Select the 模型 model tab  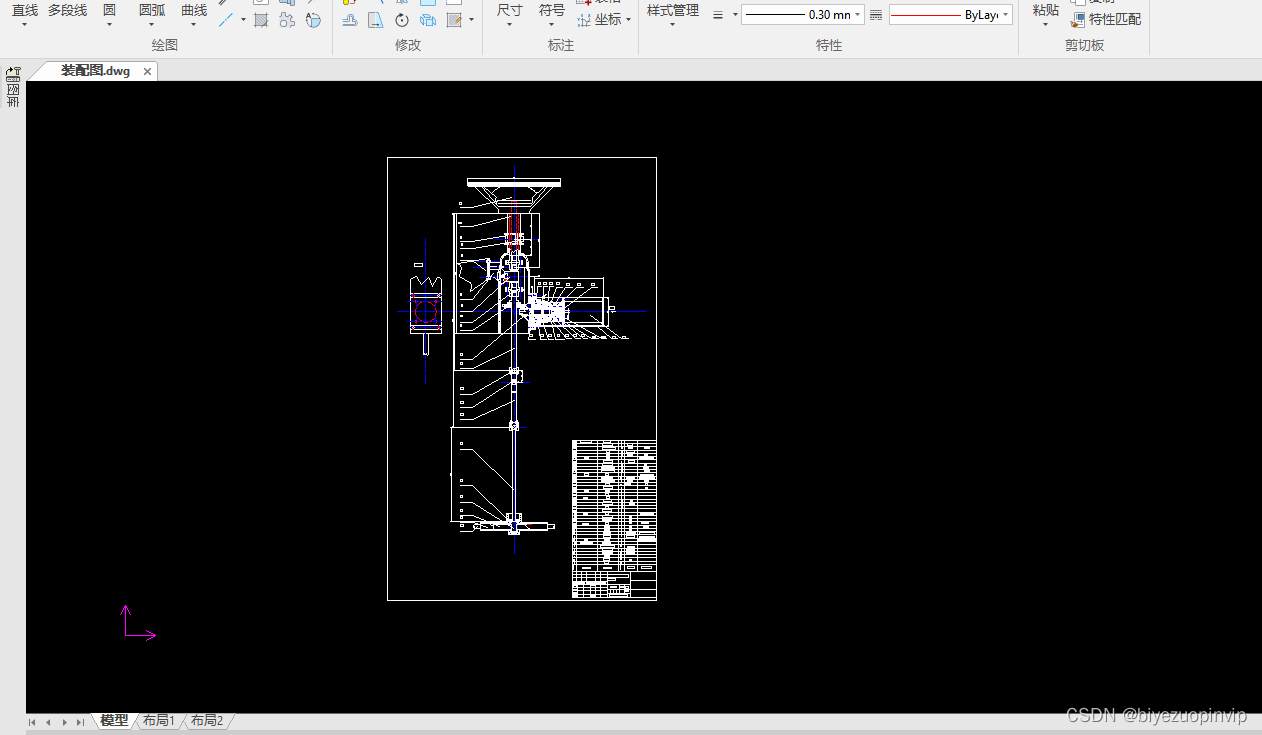point(114,720)
